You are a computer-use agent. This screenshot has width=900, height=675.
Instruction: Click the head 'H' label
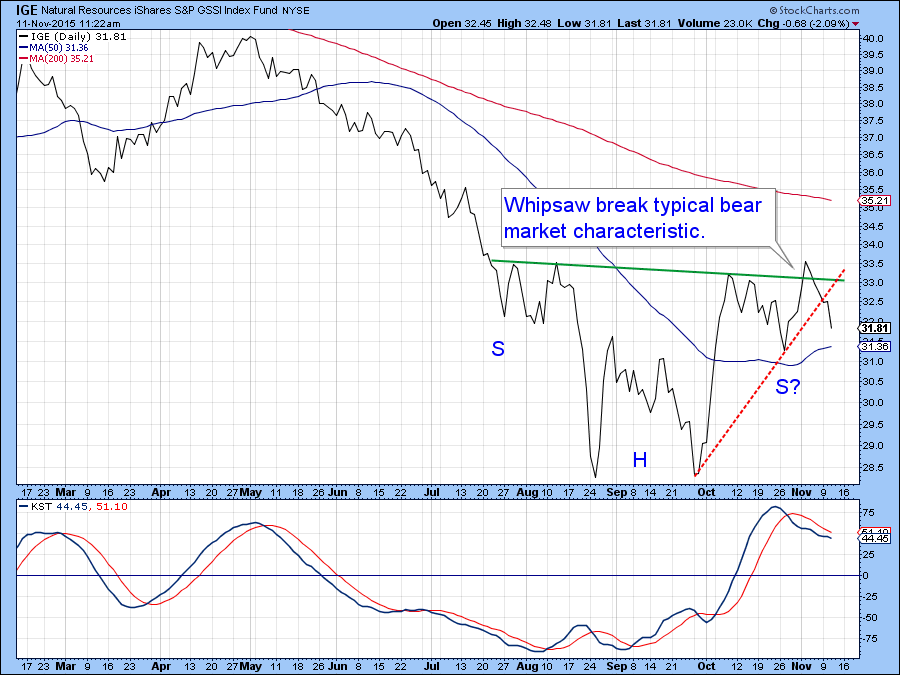click(x=640, y=460)
